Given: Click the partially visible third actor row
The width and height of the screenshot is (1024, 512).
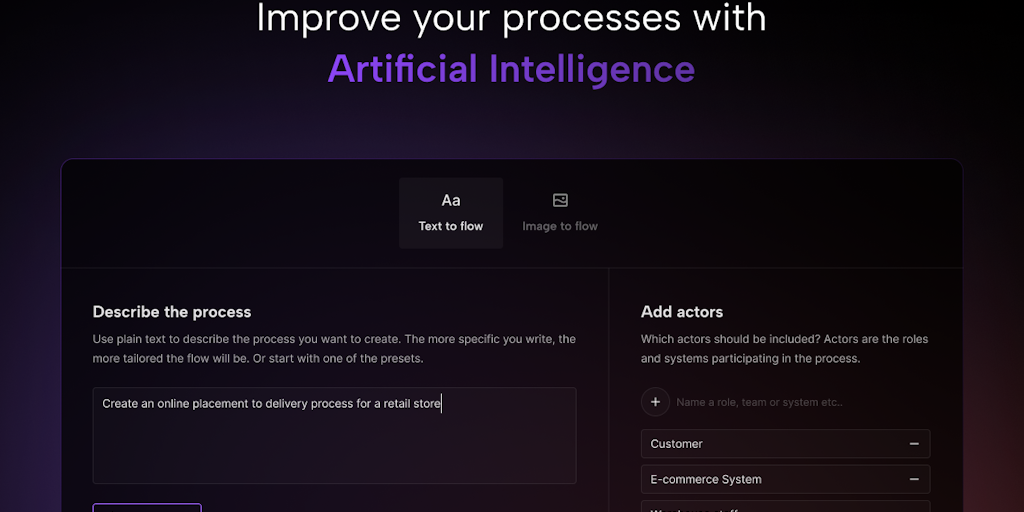Looking at the screenshot, I should (x=785, y=507).
